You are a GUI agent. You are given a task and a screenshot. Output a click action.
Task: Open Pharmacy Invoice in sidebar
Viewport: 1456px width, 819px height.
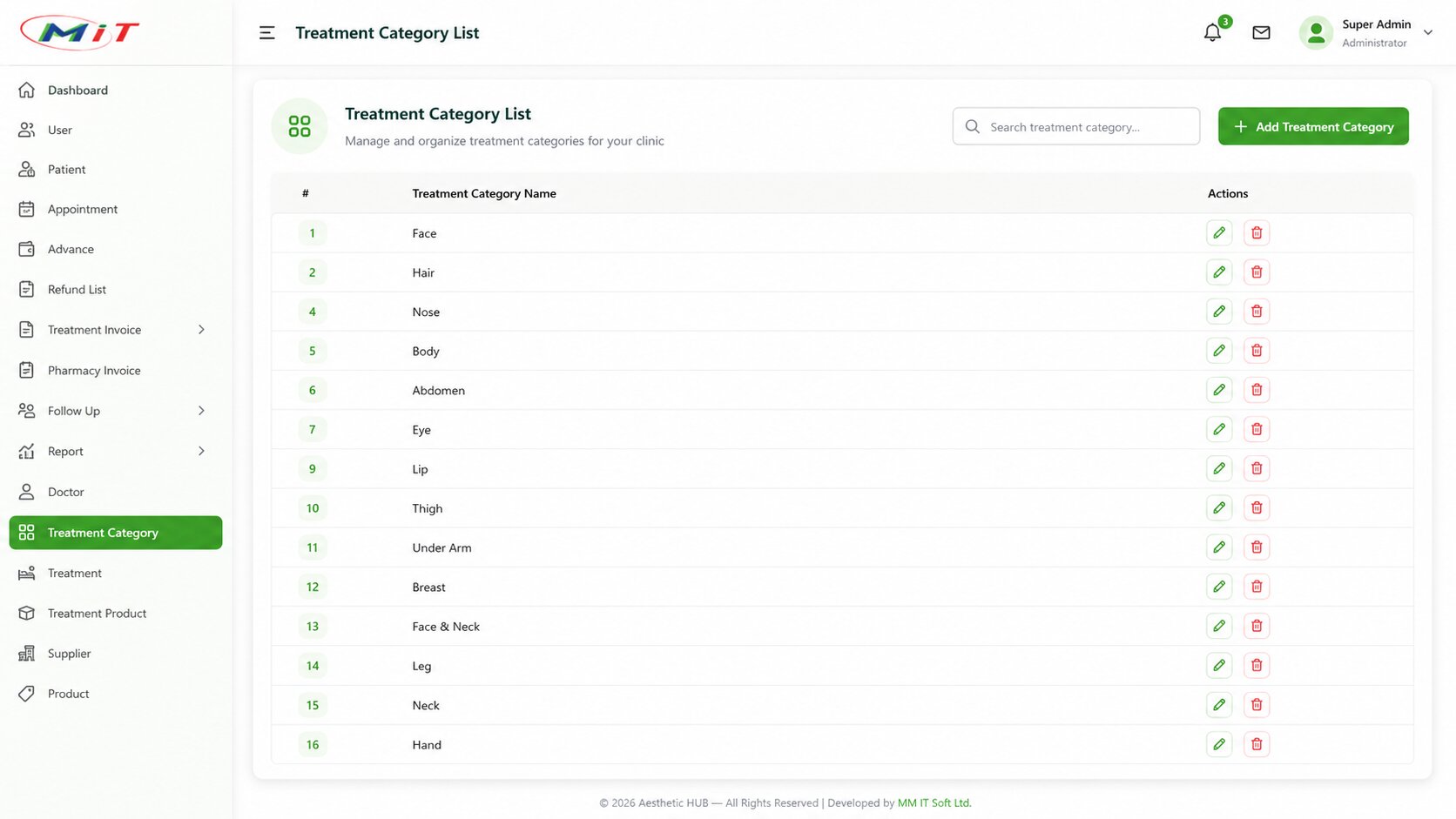tap(116, 371)
